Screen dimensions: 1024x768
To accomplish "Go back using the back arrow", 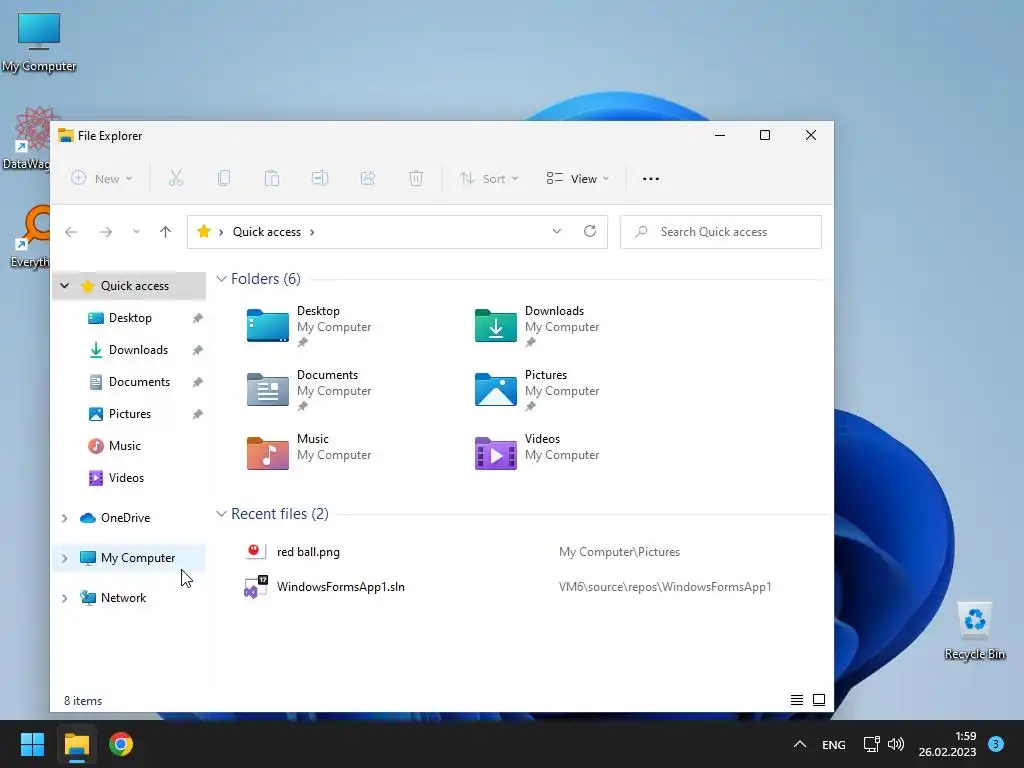I will pos(71,232).
